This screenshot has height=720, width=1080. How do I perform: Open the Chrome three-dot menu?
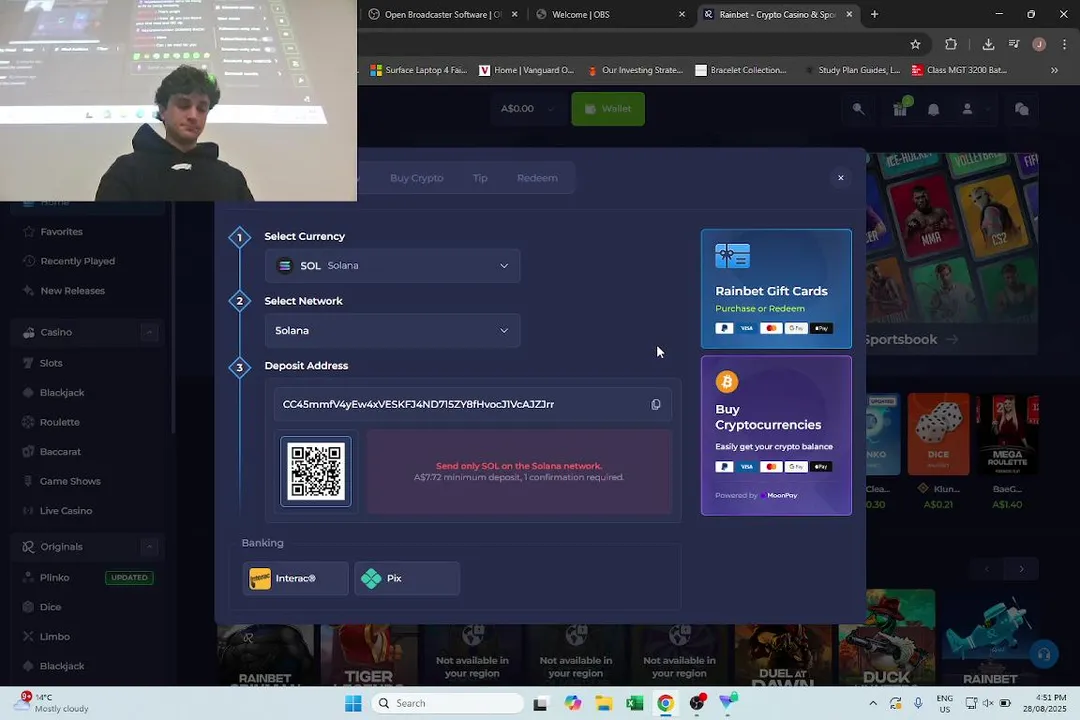[1065, 44]
